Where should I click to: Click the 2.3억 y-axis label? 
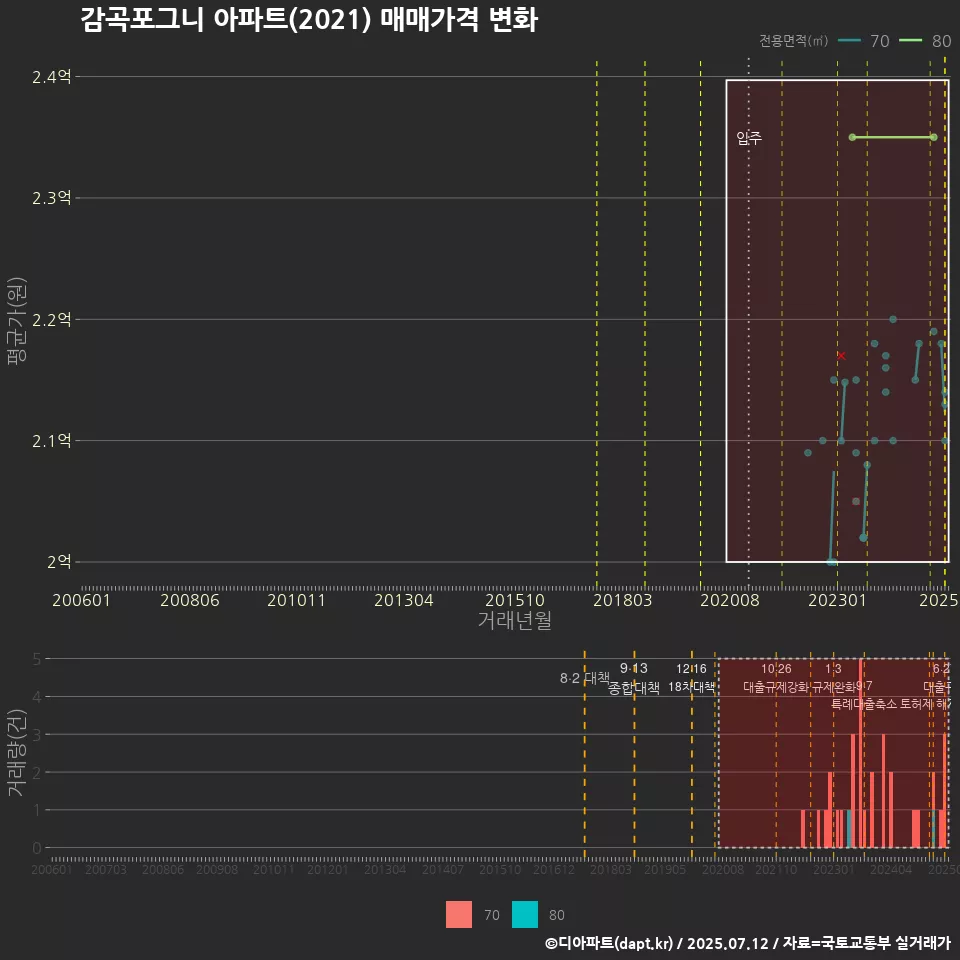pos(51,198)
